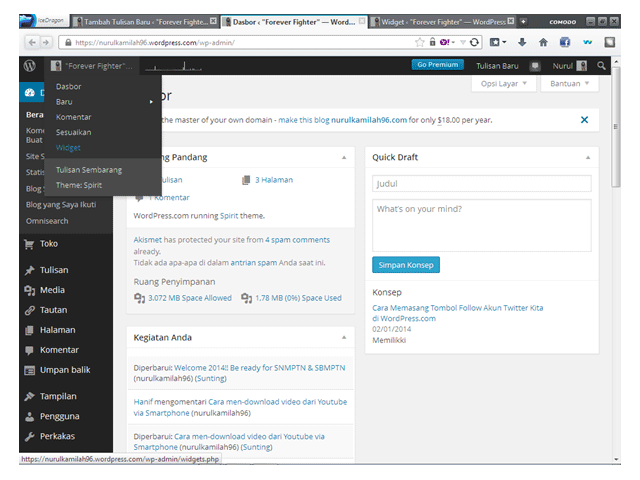The width and height of the screenshot is (640, 480).
Task: Click the admin bar search magnifier
Action: pyautogui.click(x=601, y=65)
